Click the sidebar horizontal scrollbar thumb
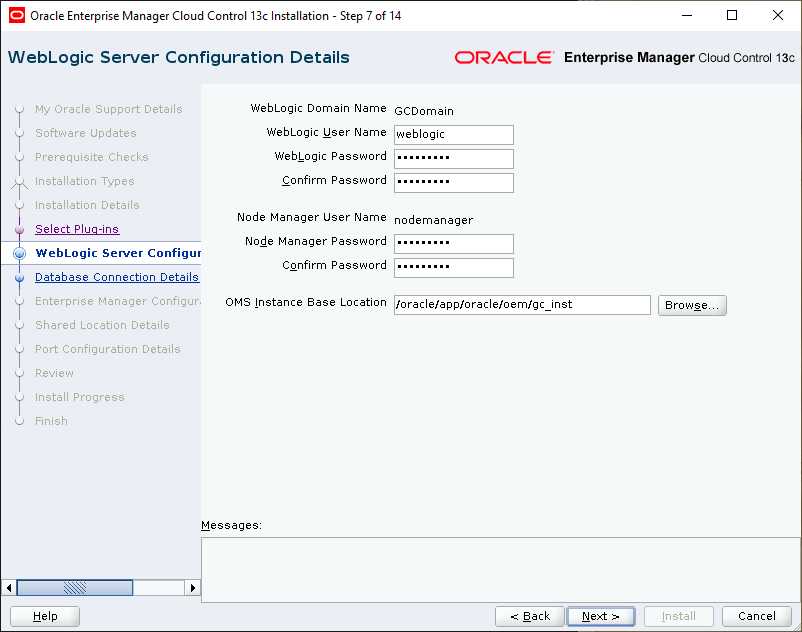The width and height of the screenshot is (802, 632). (75, 588)
